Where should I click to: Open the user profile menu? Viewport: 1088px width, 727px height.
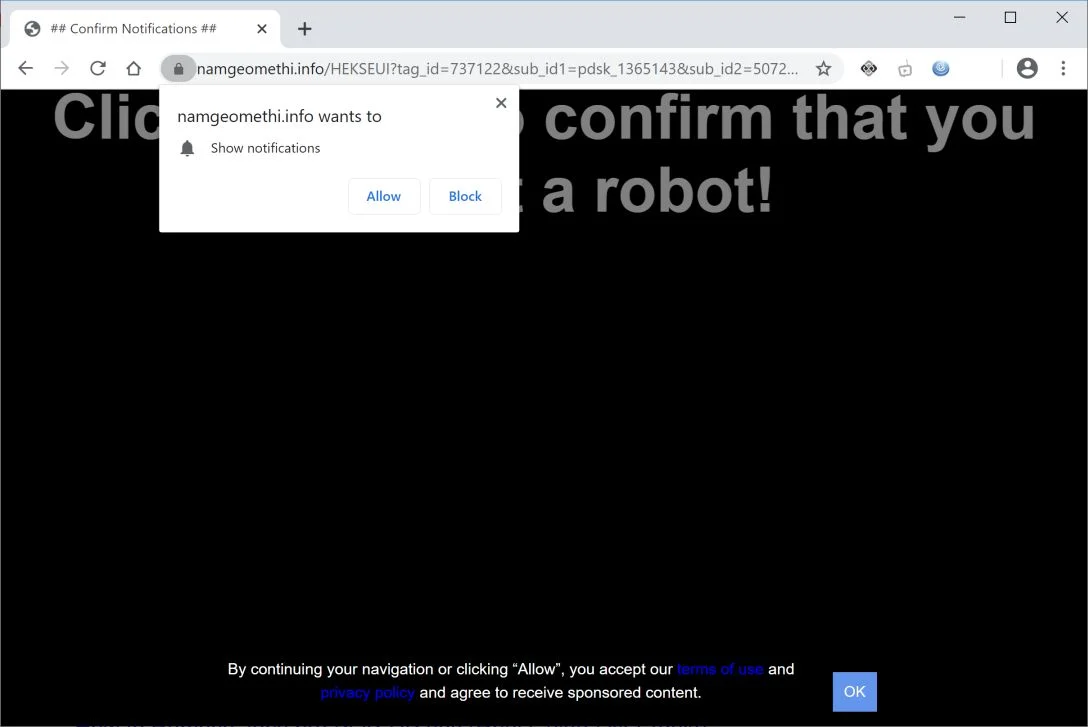(1027, 68)
